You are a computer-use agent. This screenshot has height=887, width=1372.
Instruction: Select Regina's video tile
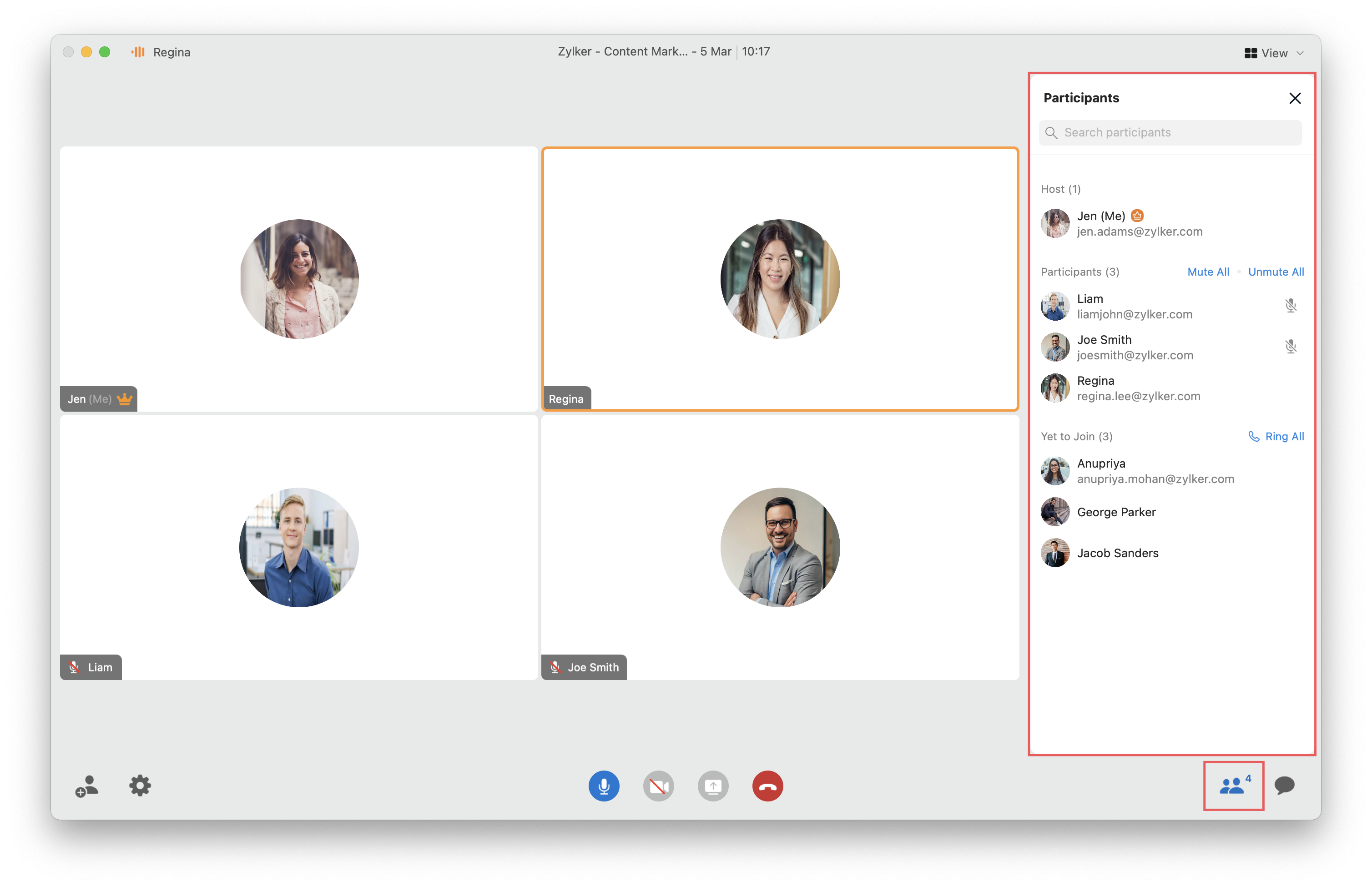coord(780,279)
